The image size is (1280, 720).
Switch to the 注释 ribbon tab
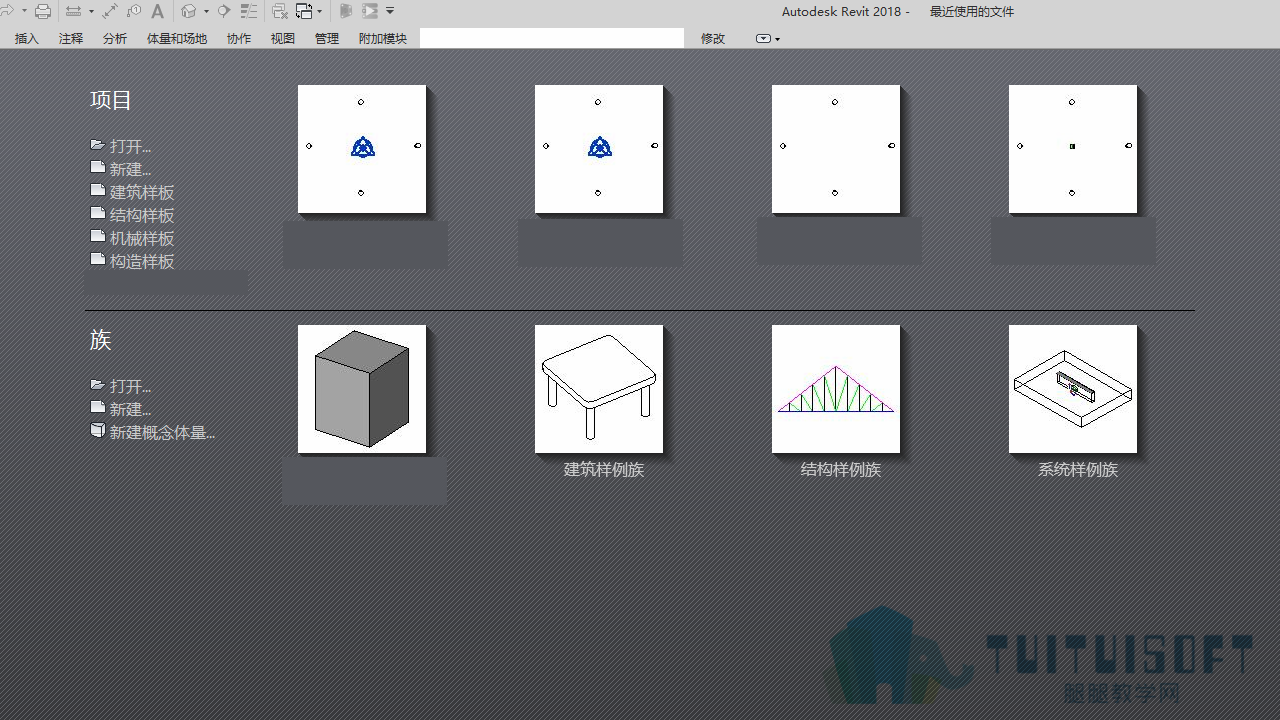coord(71,38)
